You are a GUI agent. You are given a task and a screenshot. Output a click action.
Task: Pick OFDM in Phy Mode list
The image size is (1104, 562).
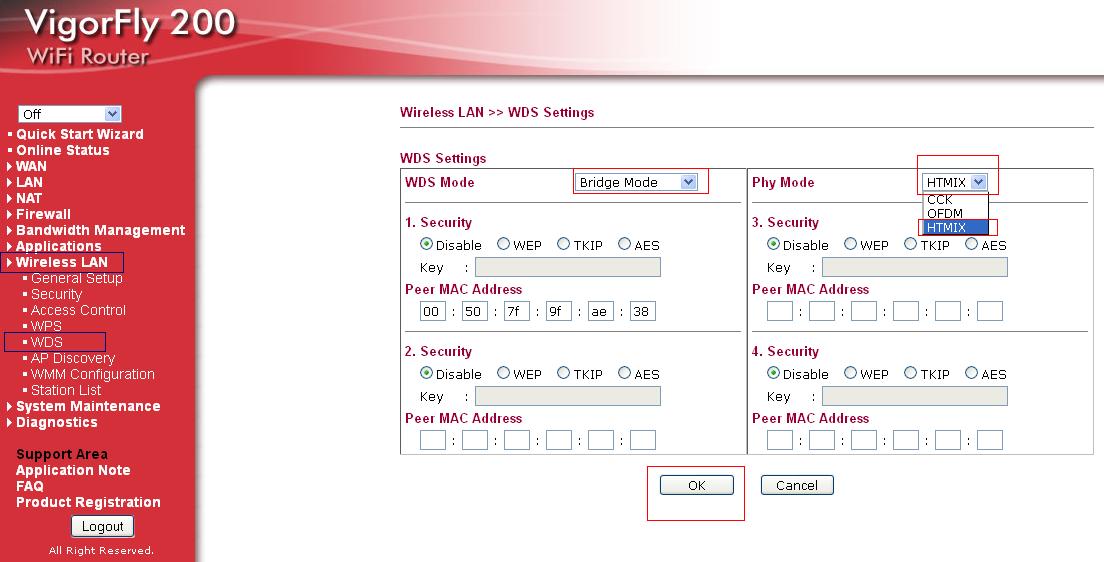[945, 213]
